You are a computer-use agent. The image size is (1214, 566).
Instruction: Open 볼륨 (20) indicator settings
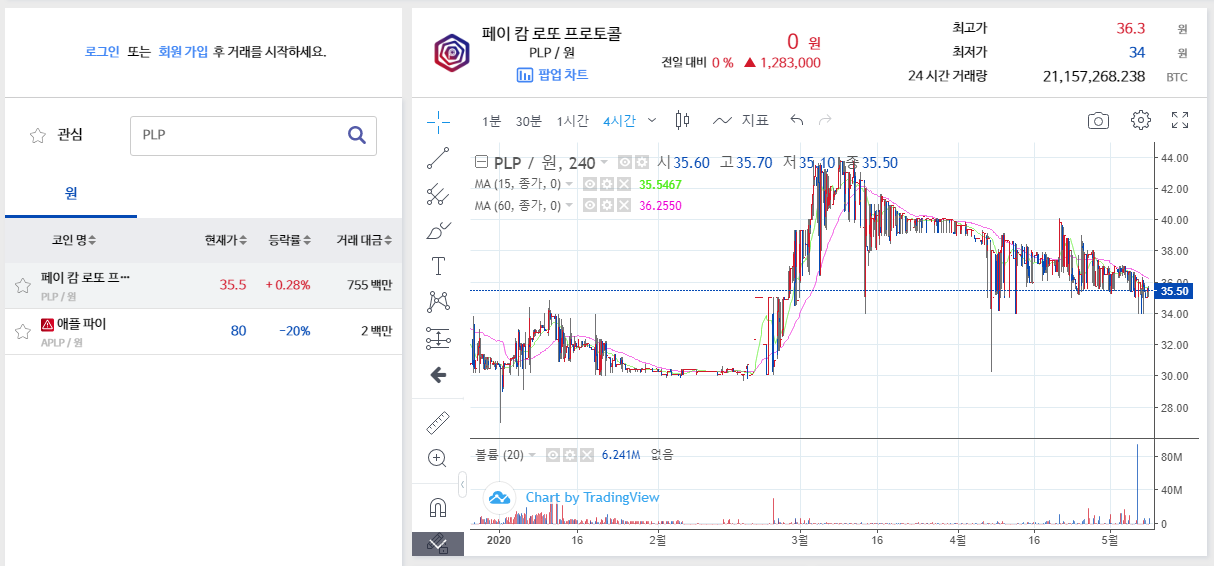coord(569,454)
